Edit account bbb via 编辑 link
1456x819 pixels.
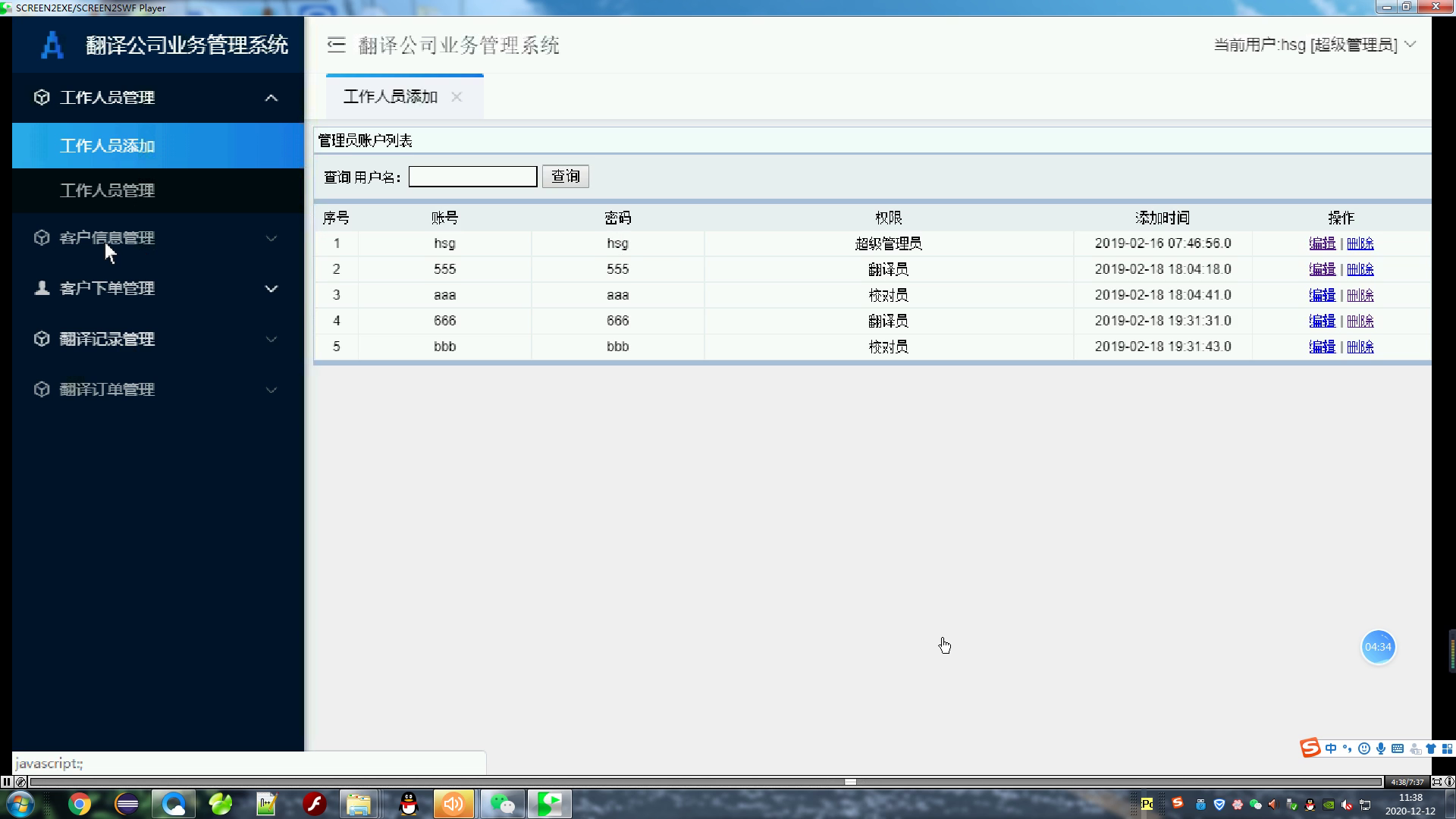click(x=1322, y=347)
